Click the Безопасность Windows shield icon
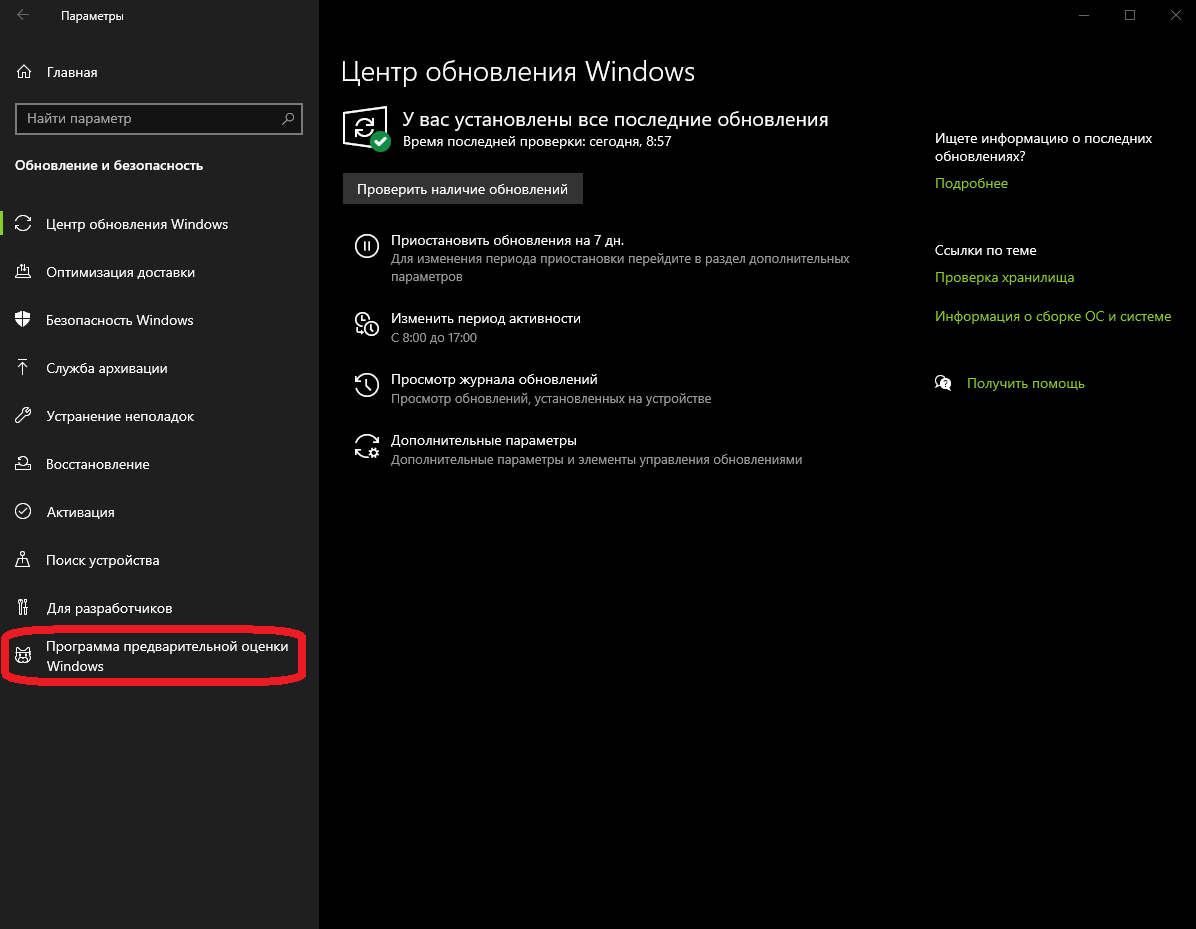 pyautogui.click(x=23, y=320)
